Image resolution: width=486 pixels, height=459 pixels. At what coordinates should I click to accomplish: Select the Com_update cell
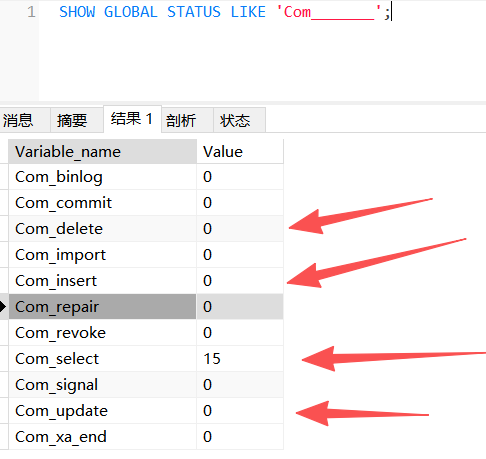coord(102,411)
